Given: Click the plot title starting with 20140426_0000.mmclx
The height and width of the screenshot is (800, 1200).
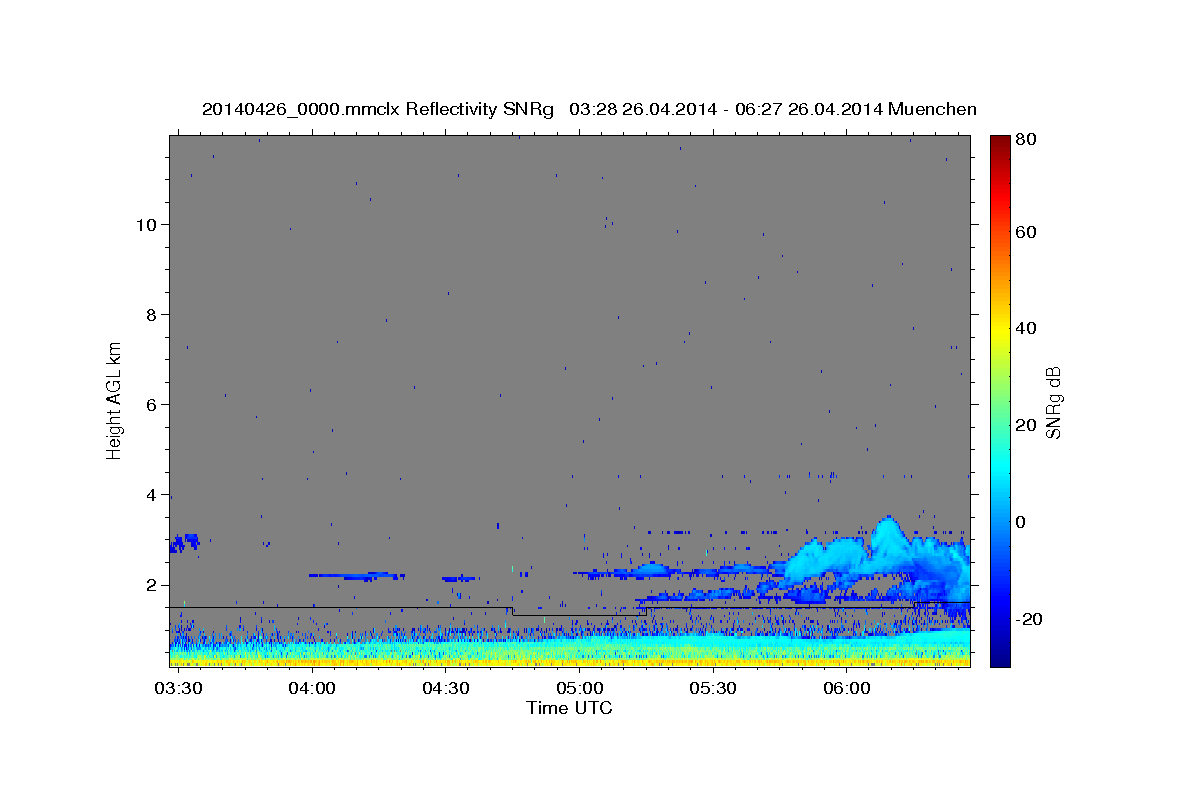Looking at the screenshot, I should click(589, 109).
